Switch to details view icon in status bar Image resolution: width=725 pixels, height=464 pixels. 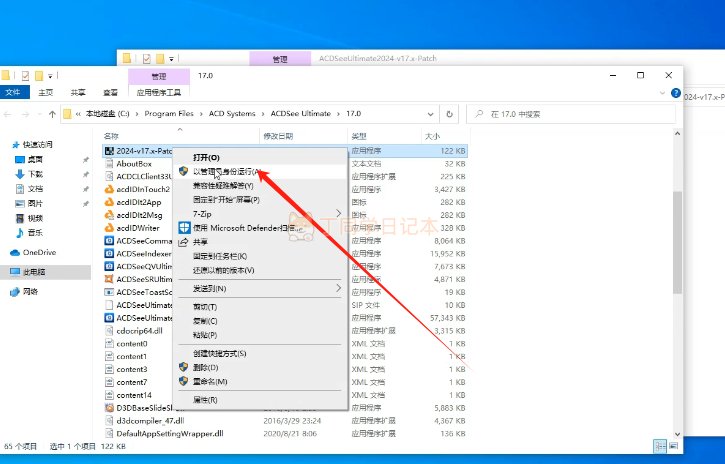(x=660, y=446)
